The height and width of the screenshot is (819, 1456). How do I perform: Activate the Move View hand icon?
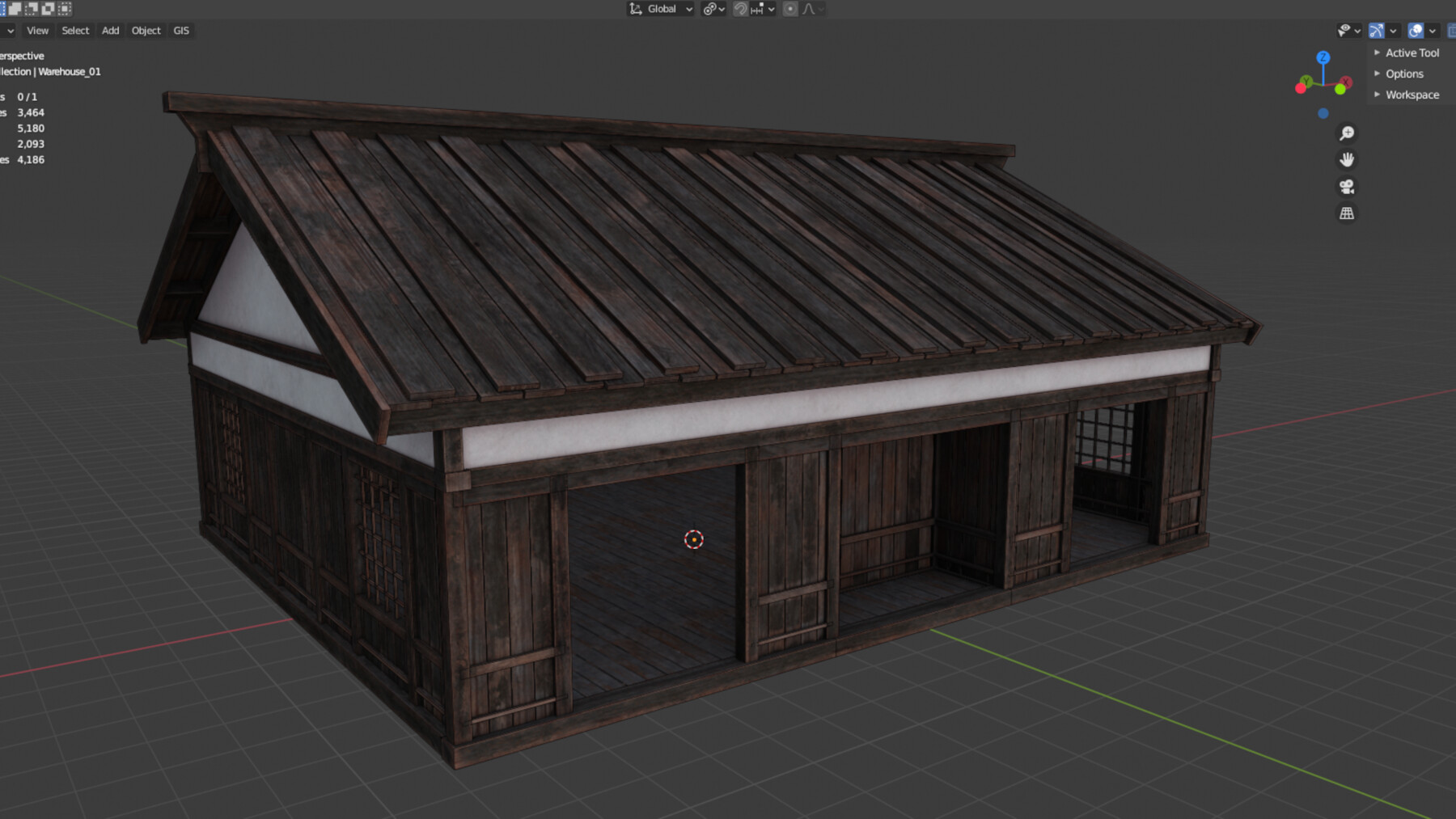click(1347, 159)
